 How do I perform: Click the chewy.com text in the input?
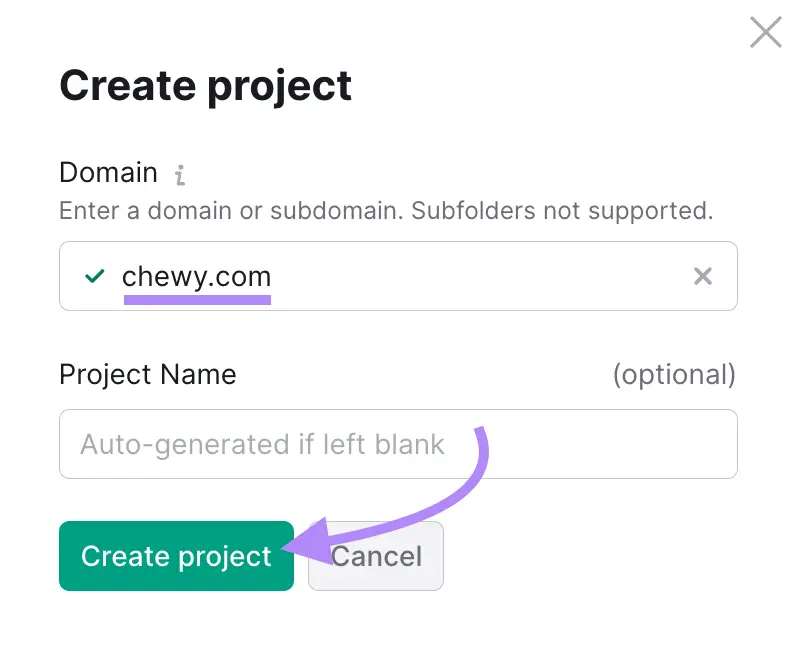click(196, 277)
